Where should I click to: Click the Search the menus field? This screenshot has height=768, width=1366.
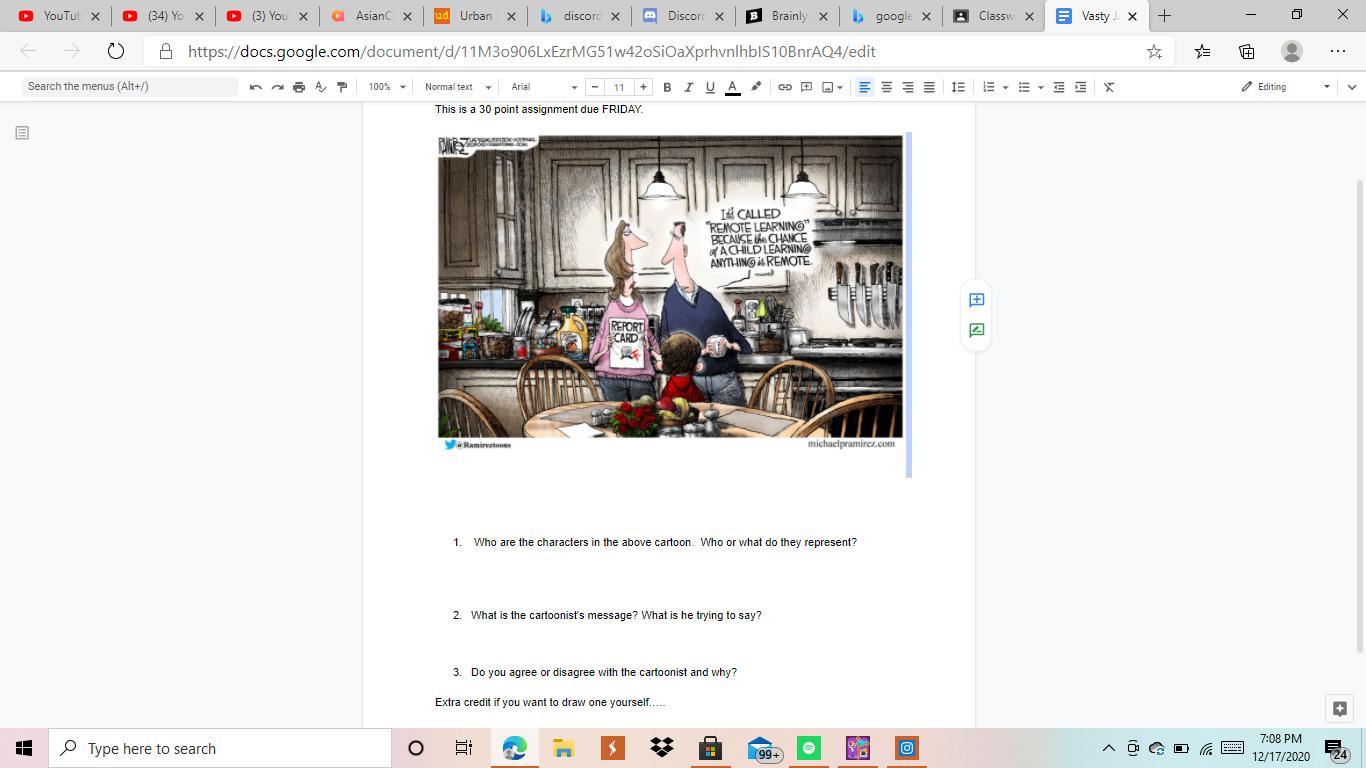pos(130,87)
